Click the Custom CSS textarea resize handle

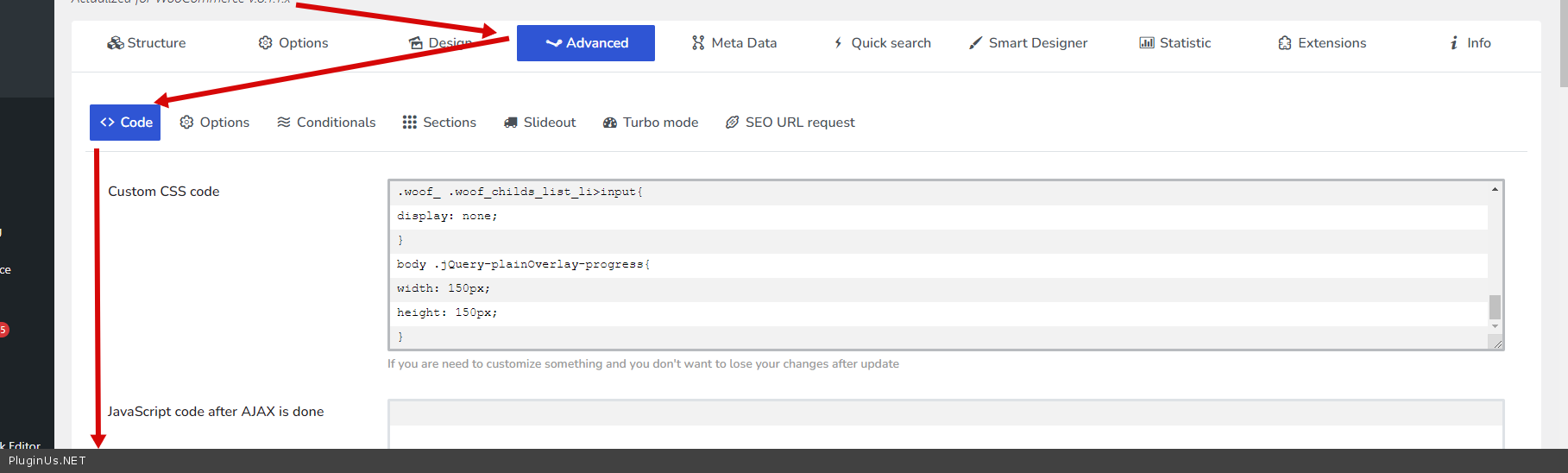click(x=1497, y=344)
